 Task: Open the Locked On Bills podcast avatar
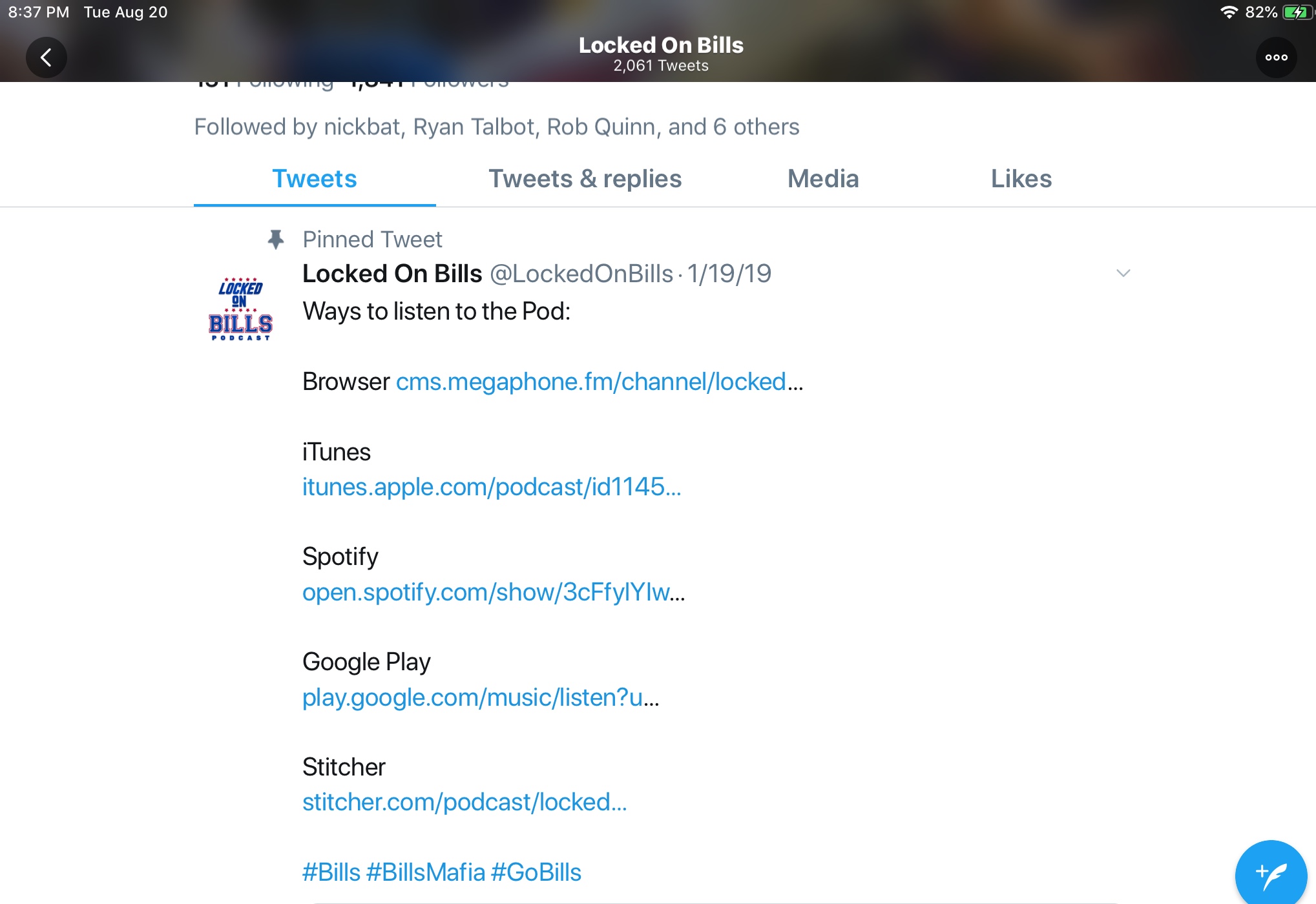[x=240, y=309]
